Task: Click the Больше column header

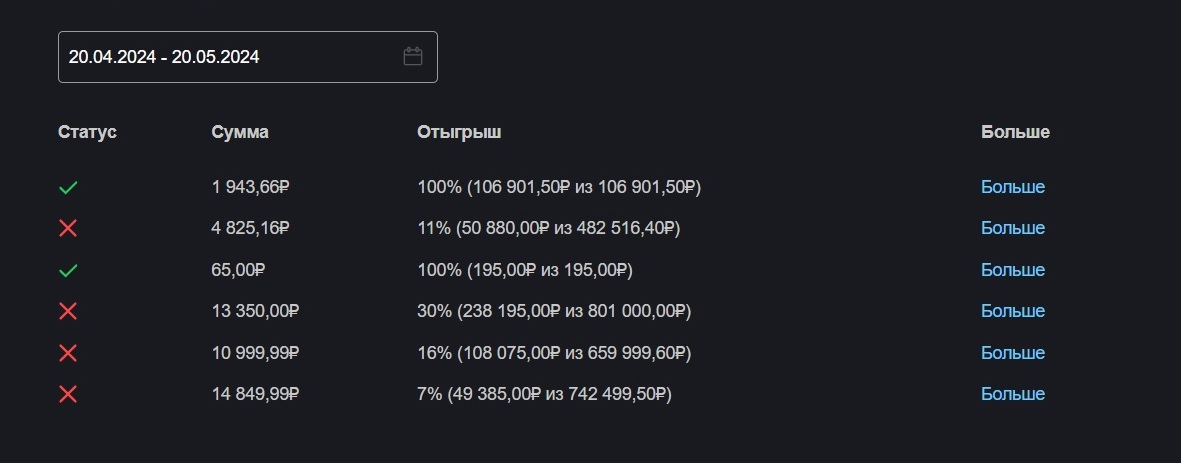Action: pos(1015,132)
